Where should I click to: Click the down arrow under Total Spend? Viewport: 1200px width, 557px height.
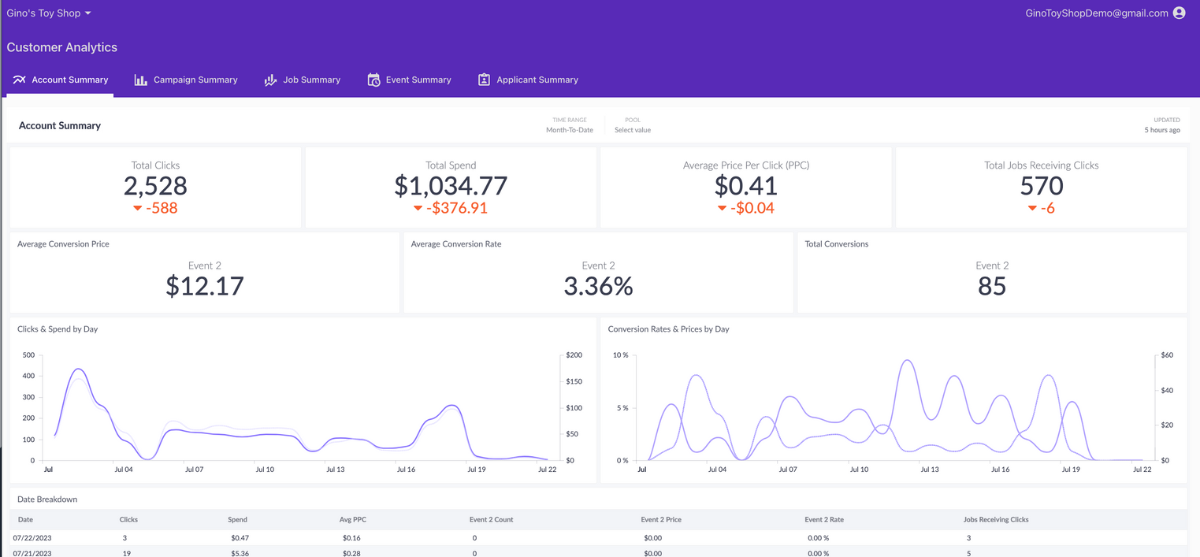click(418, 209)
